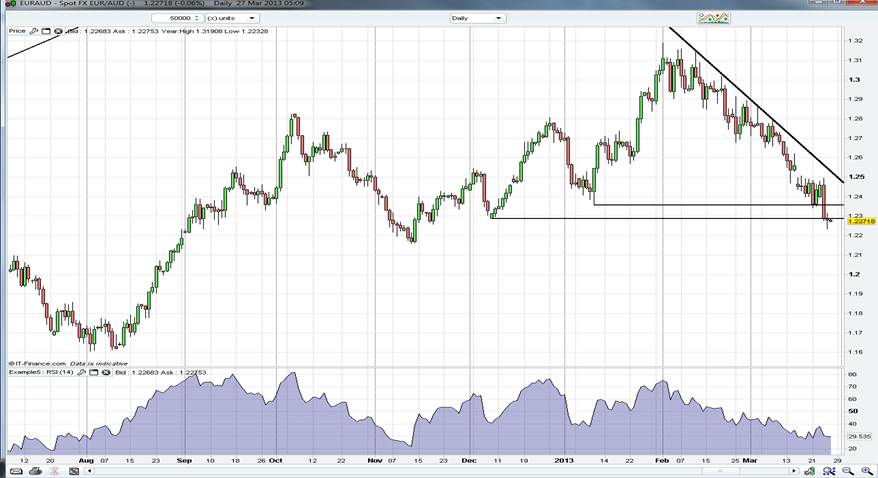Close the Price panel with X icon
The image size is (878, 478).
58,31
